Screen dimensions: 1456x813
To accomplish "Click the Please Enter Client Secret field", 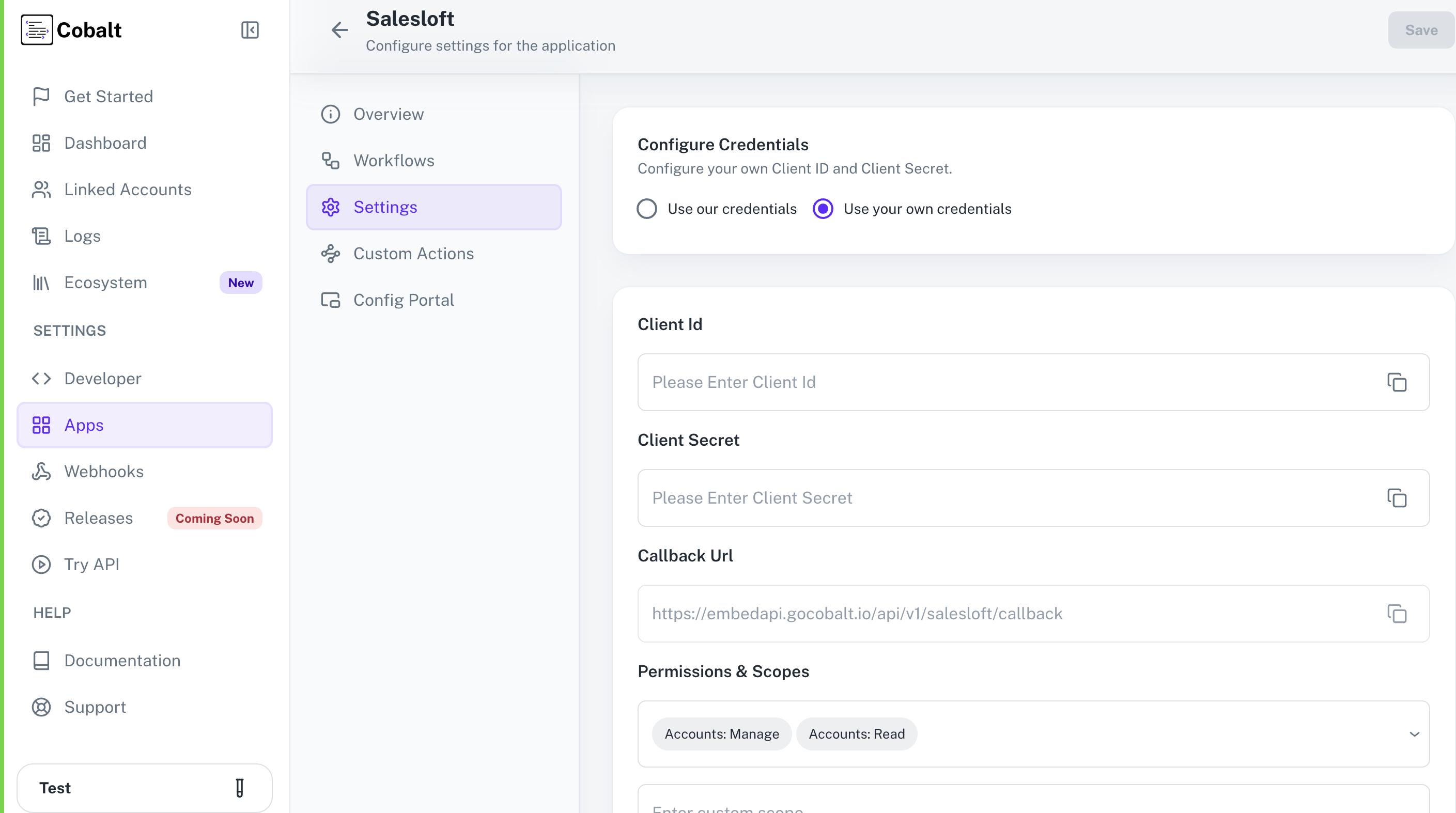I will pyautogui.click(x=961, y=498).
